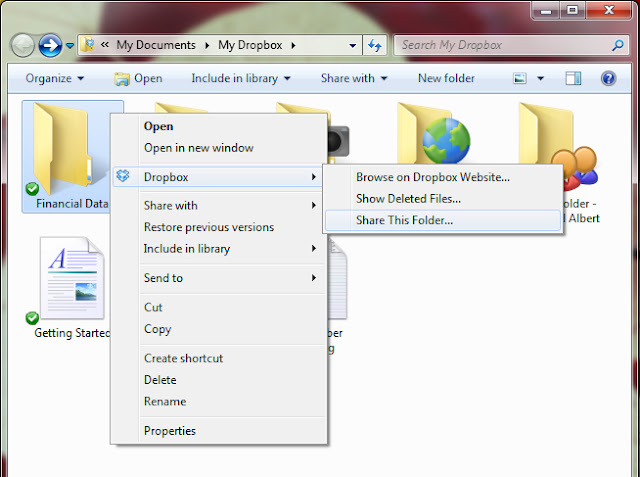Expand the arrow after My Documents
This screenshot has height=477, width=640.
tap(207, 45)
